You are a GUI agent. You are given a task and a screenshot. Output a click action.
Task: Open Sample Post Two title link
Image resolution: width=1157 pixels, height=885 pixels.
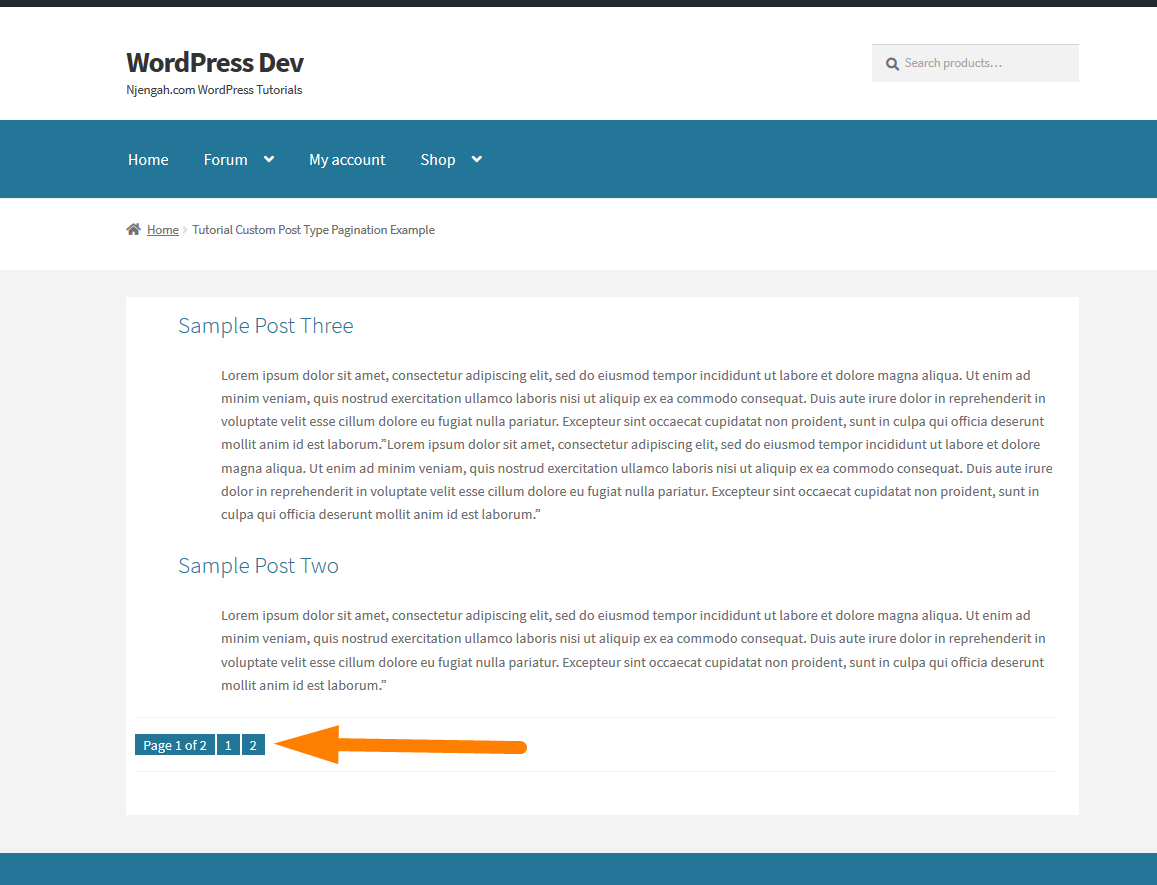click(x=258, y=565)
